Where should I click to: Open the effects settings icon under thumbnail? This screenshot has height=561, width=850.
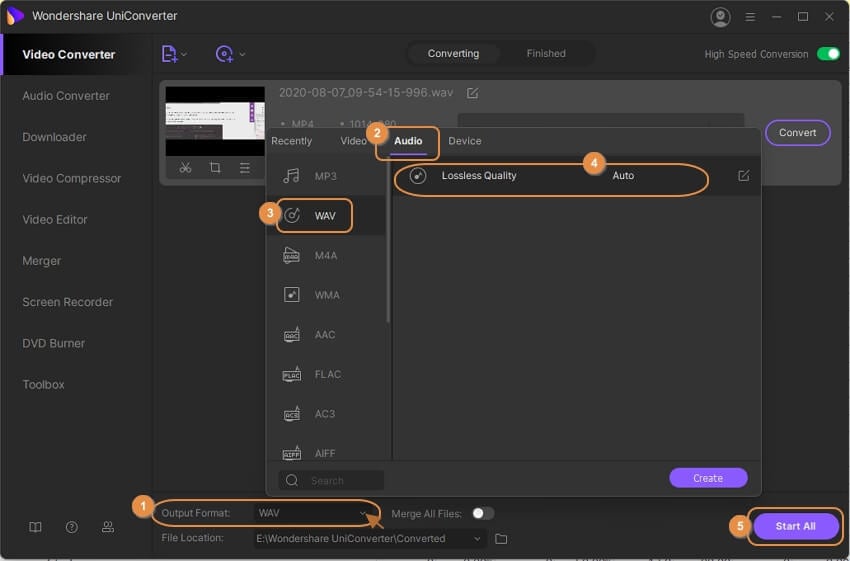[245, 167]
